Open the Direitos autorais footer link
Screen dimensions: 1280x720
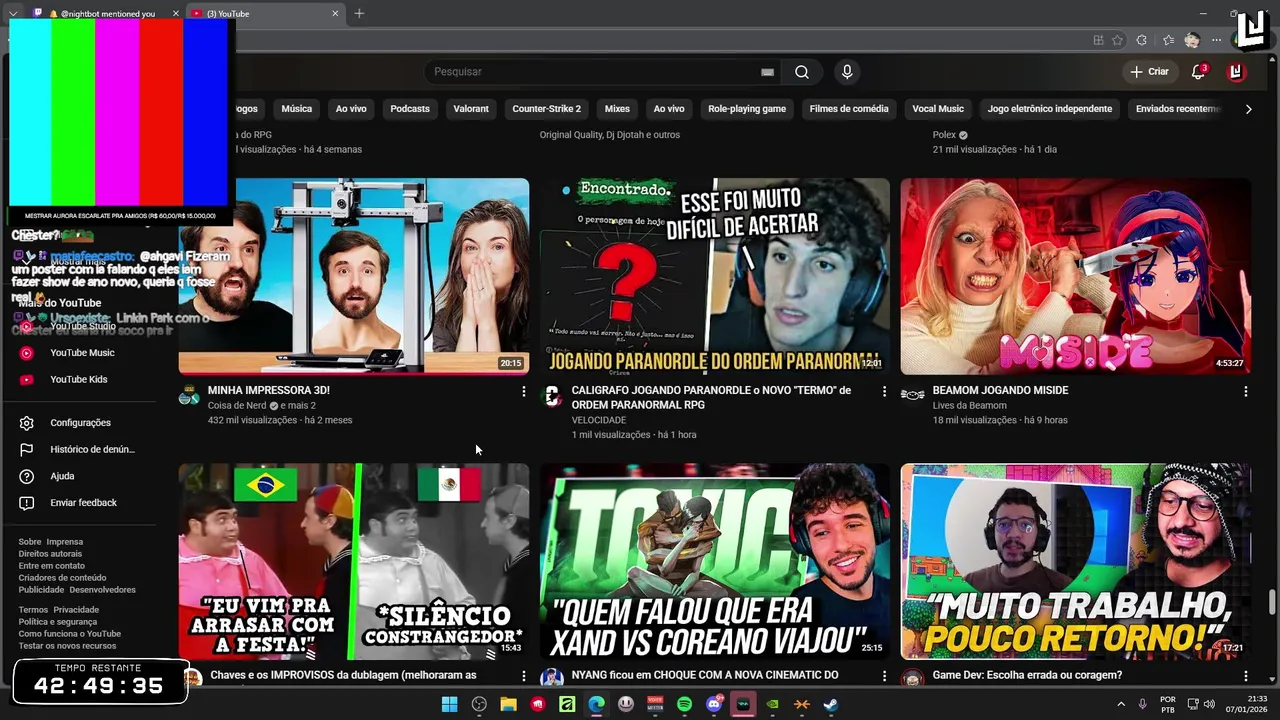coord(50,554)
